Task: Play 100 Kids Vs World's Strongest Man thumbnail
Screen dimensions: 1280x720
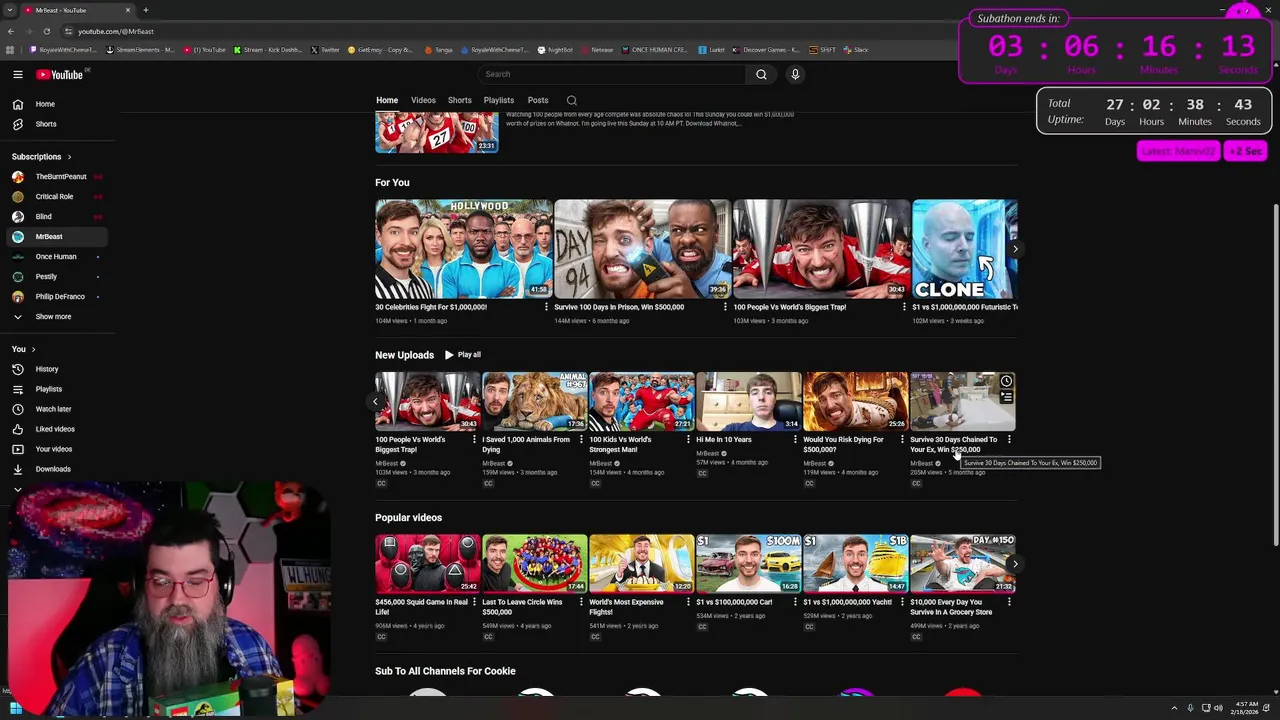Action: (642, 402)
